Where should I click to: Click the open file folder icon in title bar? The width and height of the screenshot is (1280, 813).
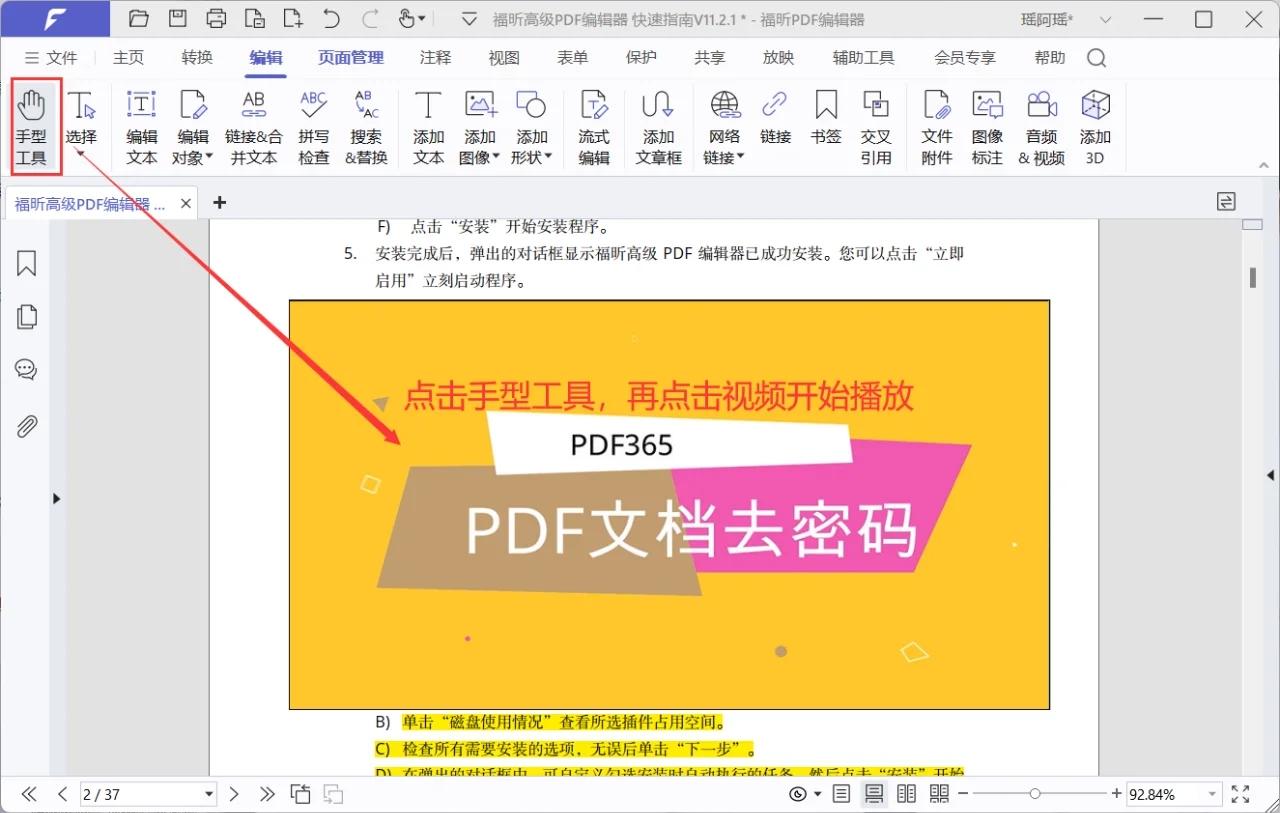click(139, 19)
